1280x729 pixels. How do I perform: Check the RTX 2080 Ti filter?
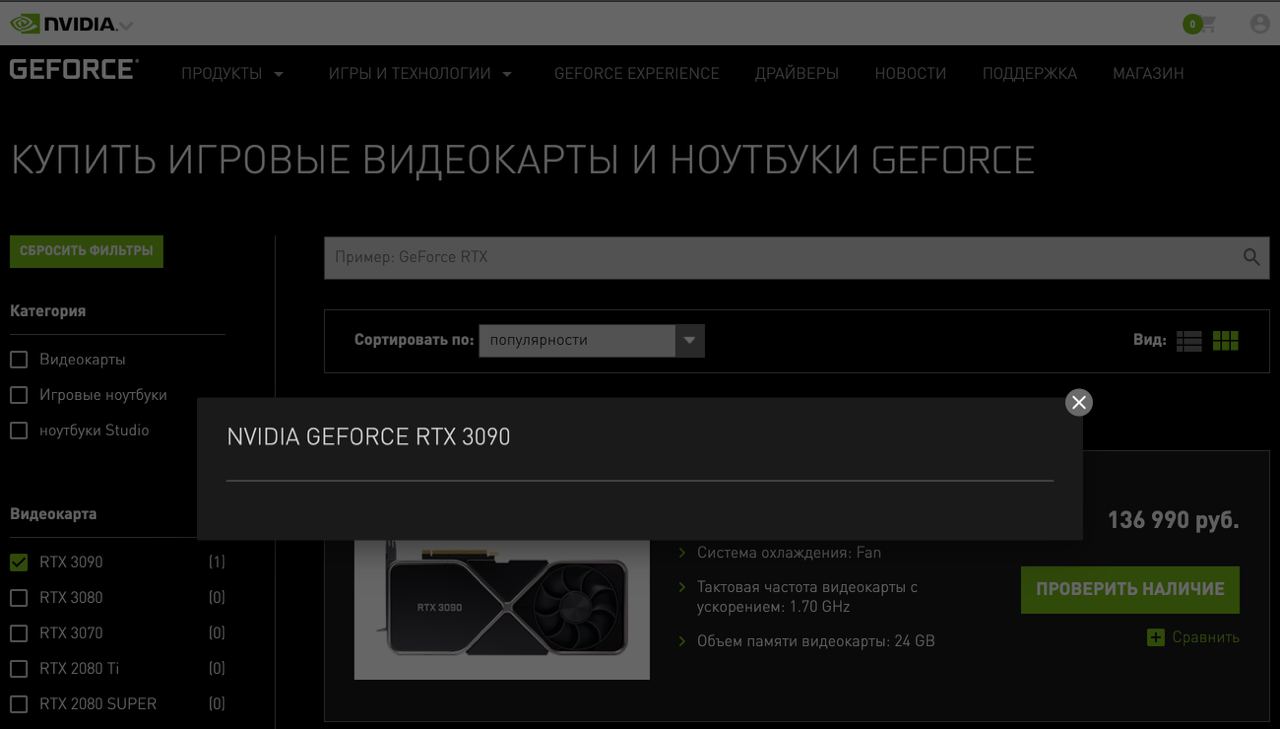pyautogui.click(x=19, y=668)
